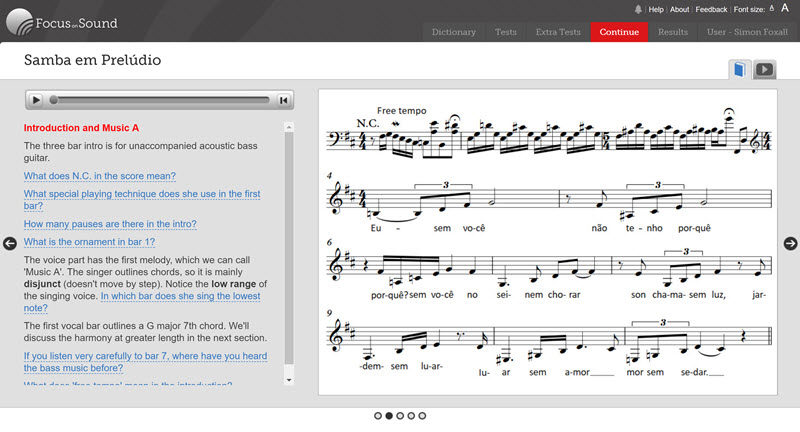
Task: Click the text panel scrollbar thumb
Action: 289,248
